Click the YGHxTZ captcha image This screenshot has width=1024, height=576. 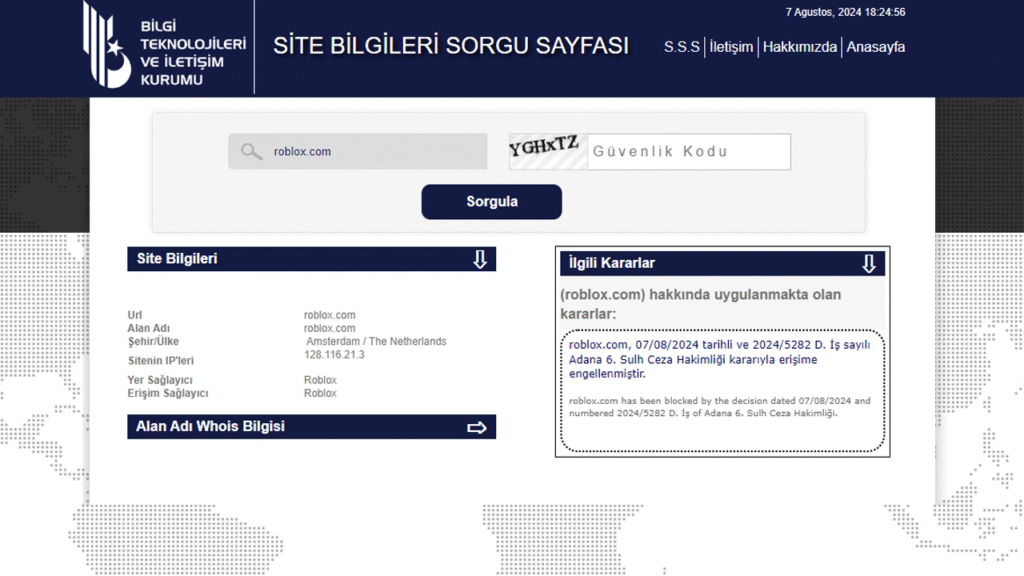[x=548, y=152]
